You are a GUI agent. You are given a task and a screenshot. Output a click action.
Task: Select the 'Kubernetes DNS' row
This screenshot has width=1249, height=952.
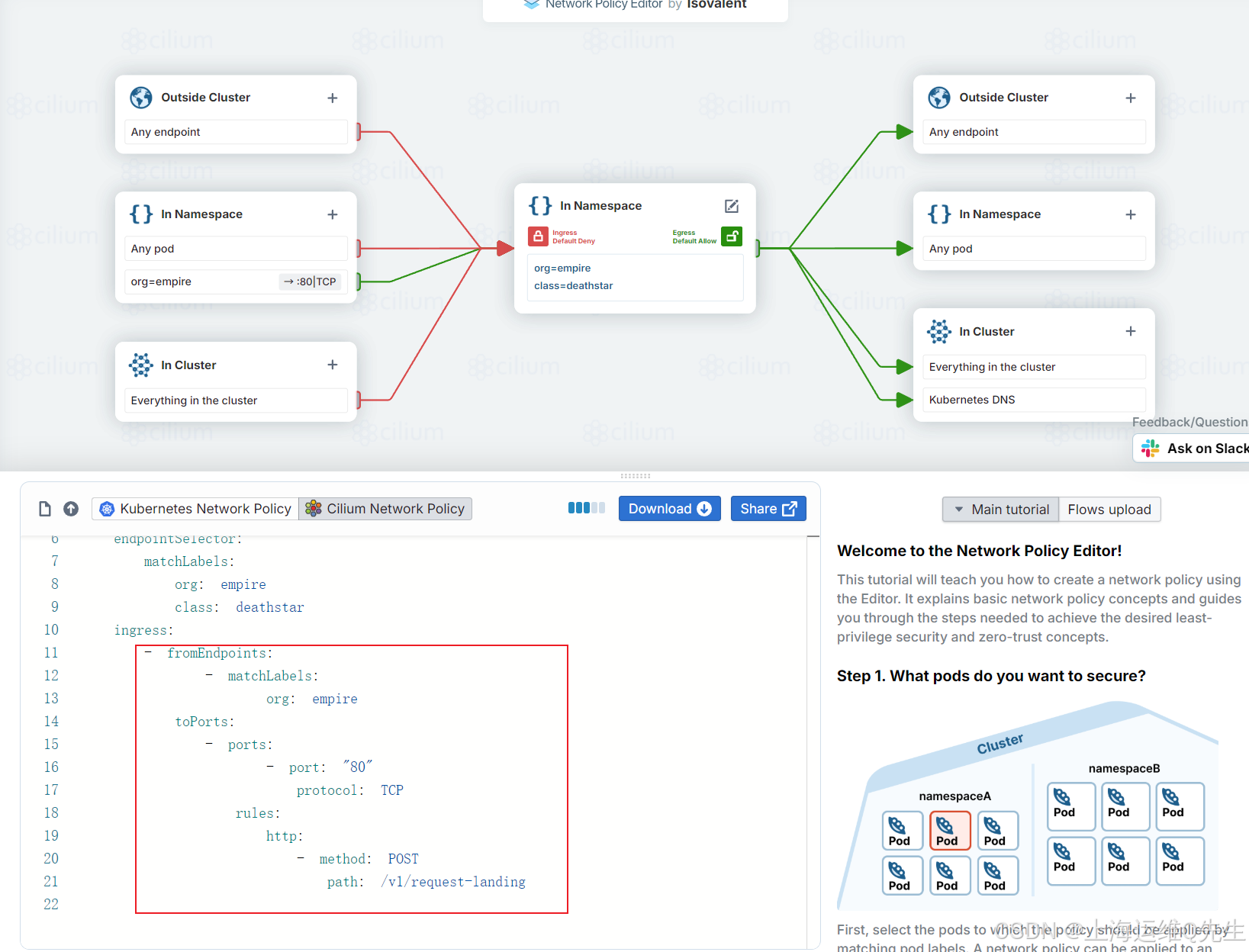click(1034, 400)
